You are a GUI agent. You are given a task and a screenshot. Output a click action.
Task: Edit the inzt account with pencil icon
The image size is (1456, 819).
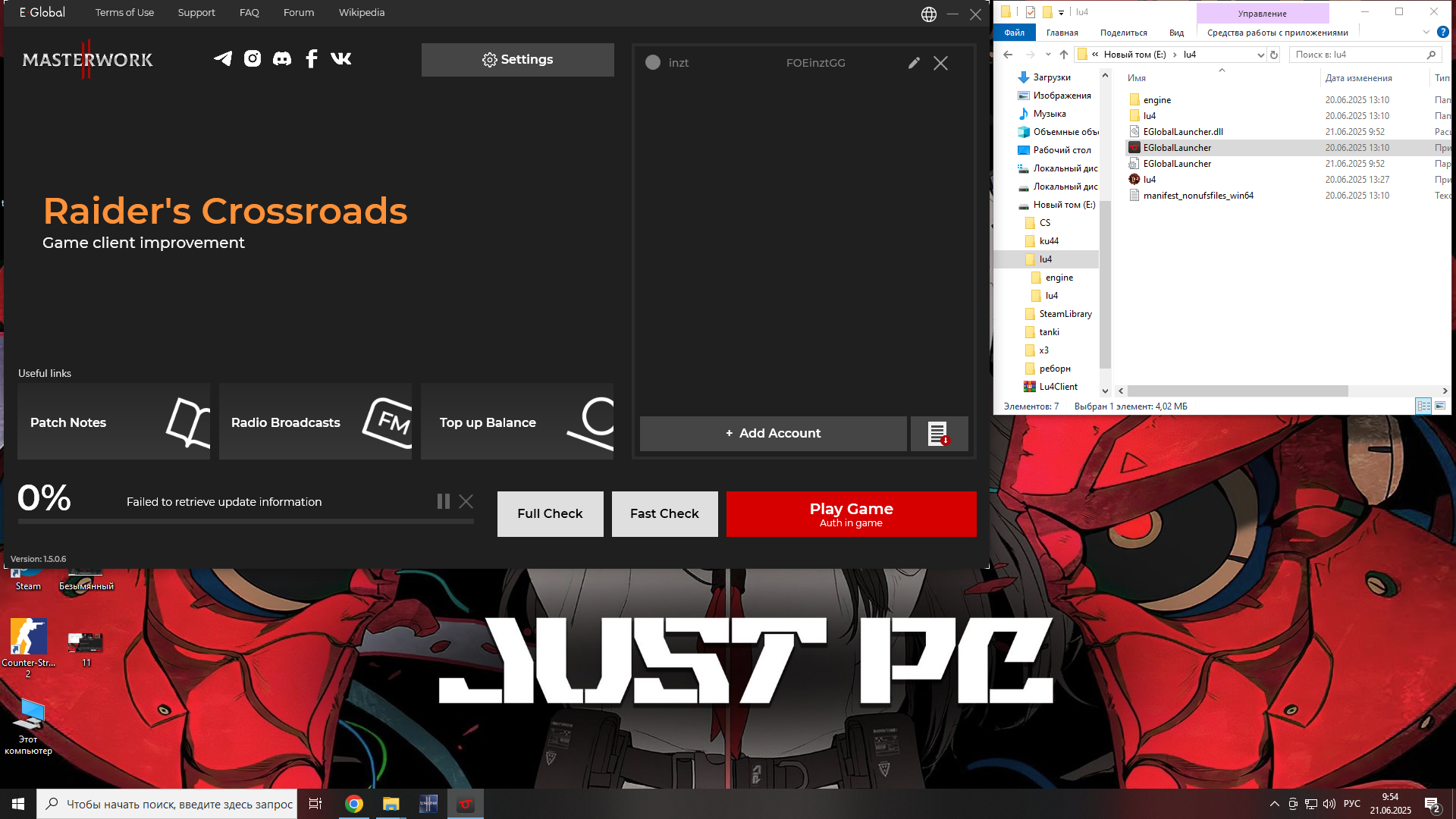pyautogui.click(x=914, y=63)
